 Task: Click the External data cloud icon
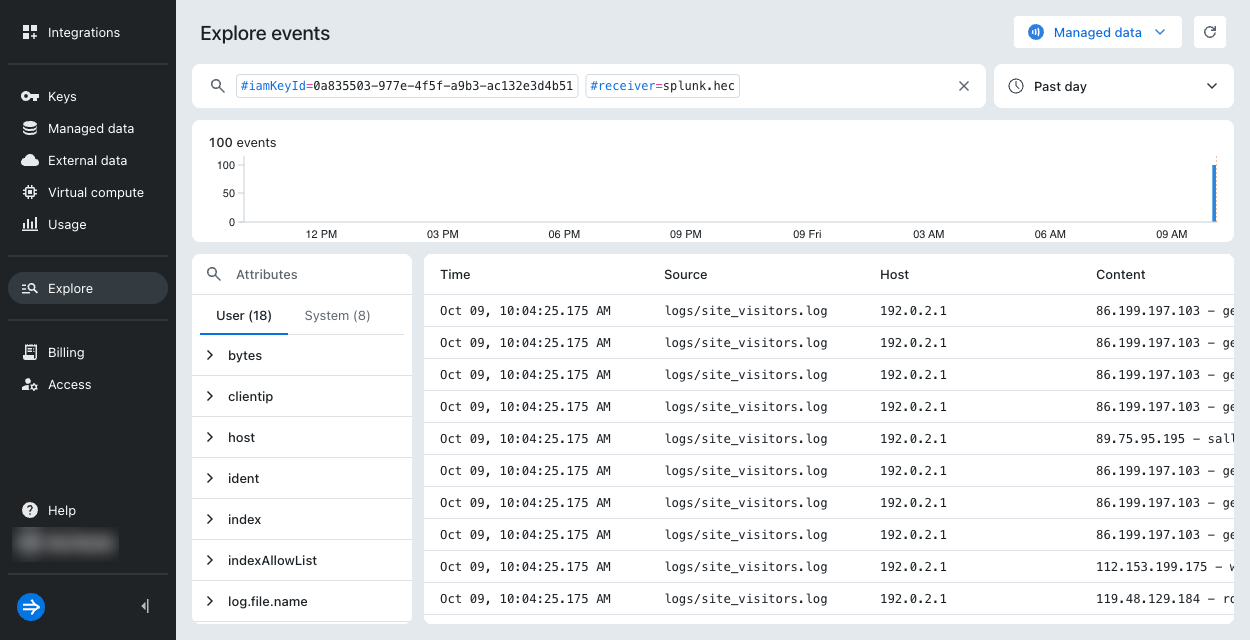tap(30, 160)
